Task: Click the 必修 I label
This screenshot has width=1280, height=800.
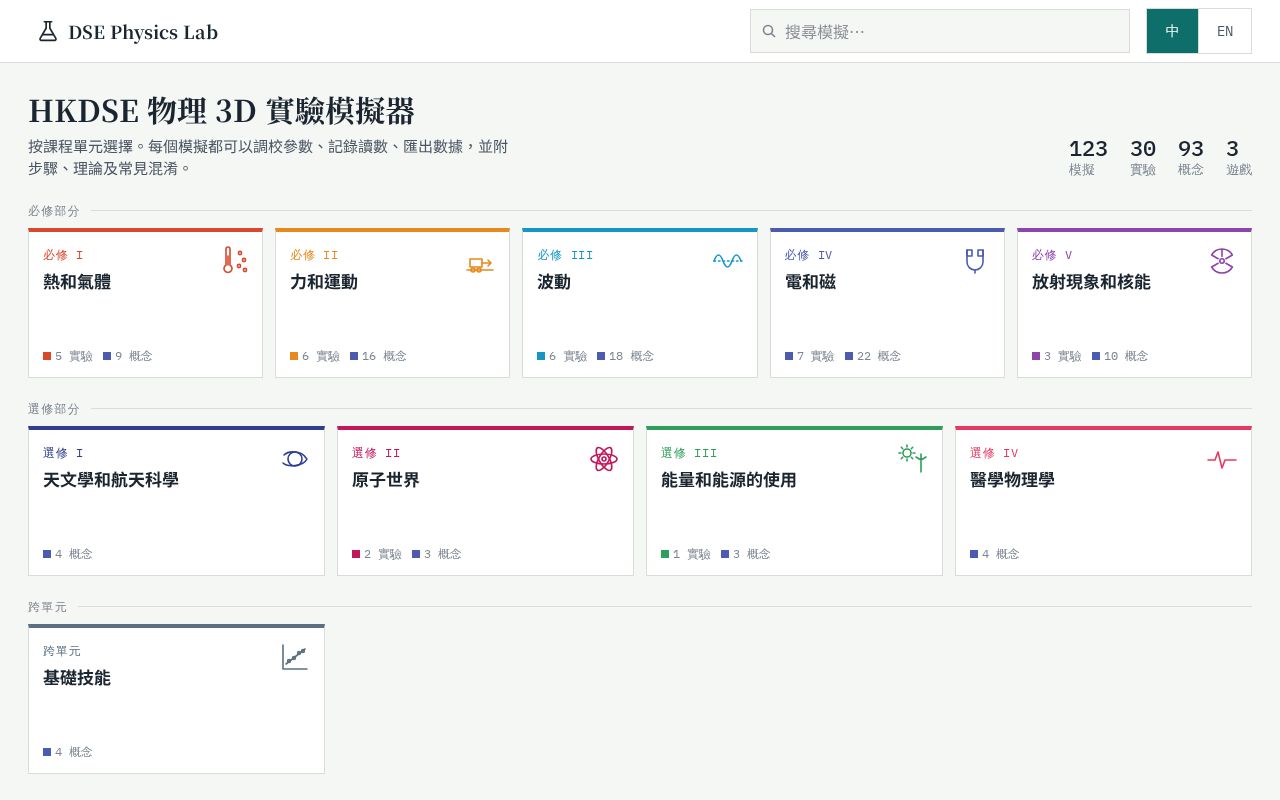Action: (x=63, y=255)
